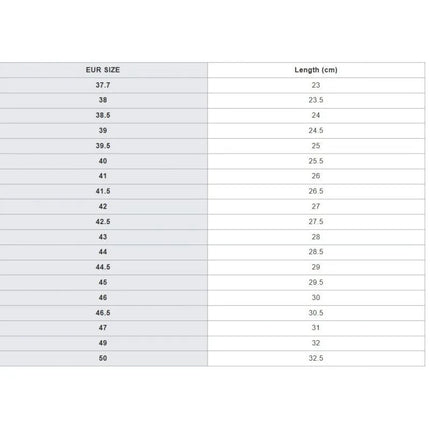Click the 23.5 length value
The image size is (430, 430).
point(316,100)
